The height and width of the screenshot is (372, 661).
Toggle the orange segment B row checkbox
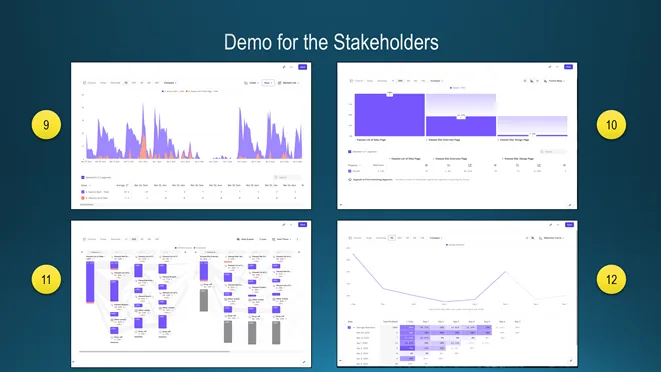click(x=83, y=198)
